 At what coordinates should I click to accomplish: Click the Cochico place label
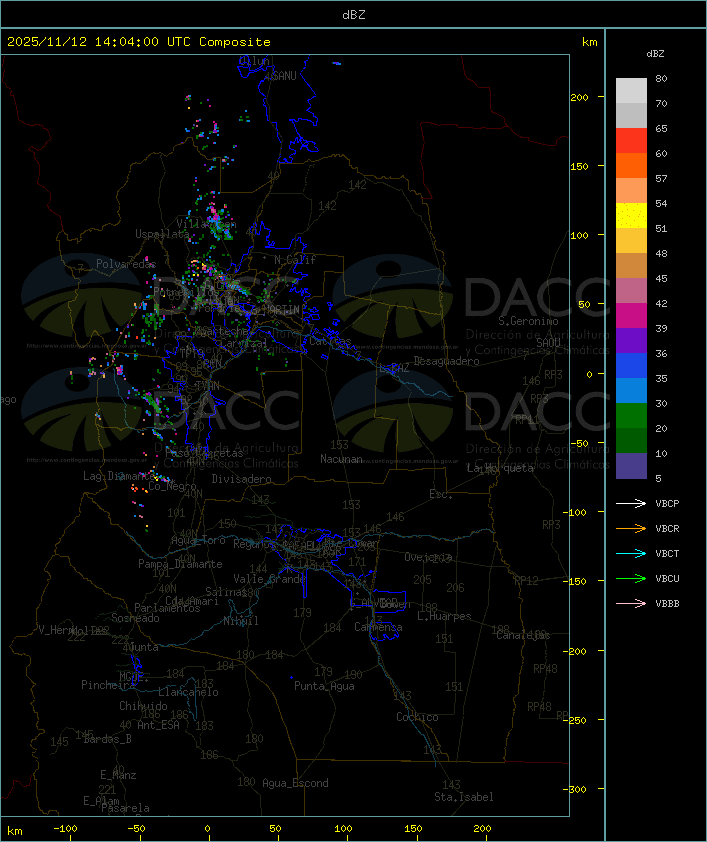point(417,717)
